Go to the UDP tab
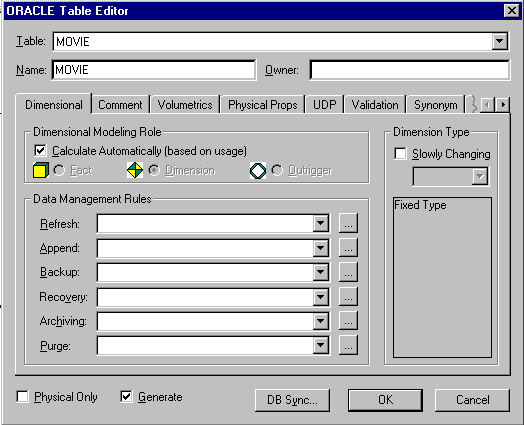Screen dimensions: 524x425 [324, 105]
